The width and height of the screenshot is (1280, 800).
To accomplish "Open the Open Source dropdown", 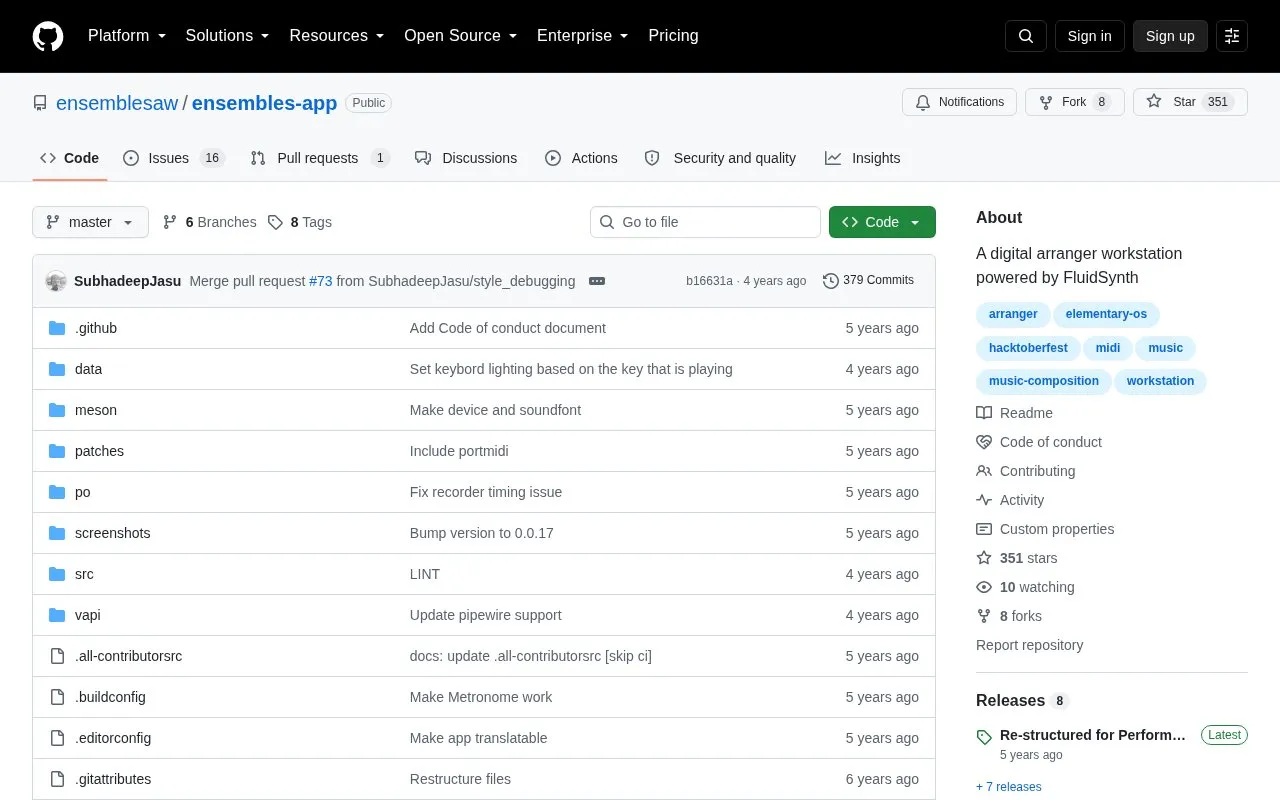I will click(461, 36).
